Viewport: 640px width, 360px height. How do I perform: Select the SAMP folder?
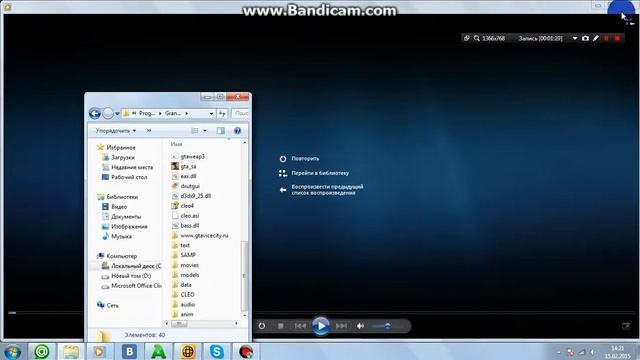coord(184,255)
